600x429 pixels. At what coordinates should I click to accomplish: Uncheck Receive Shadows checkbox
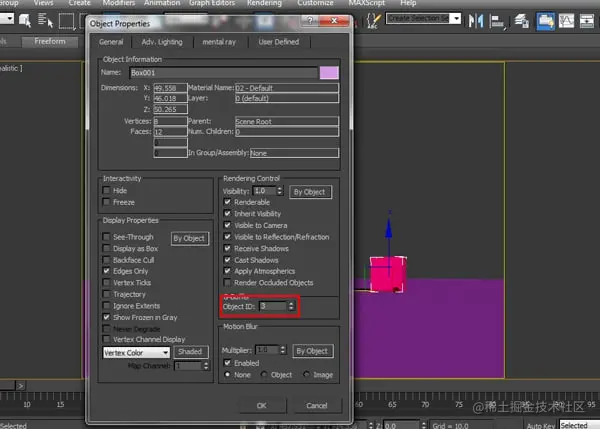click(227, 248)
